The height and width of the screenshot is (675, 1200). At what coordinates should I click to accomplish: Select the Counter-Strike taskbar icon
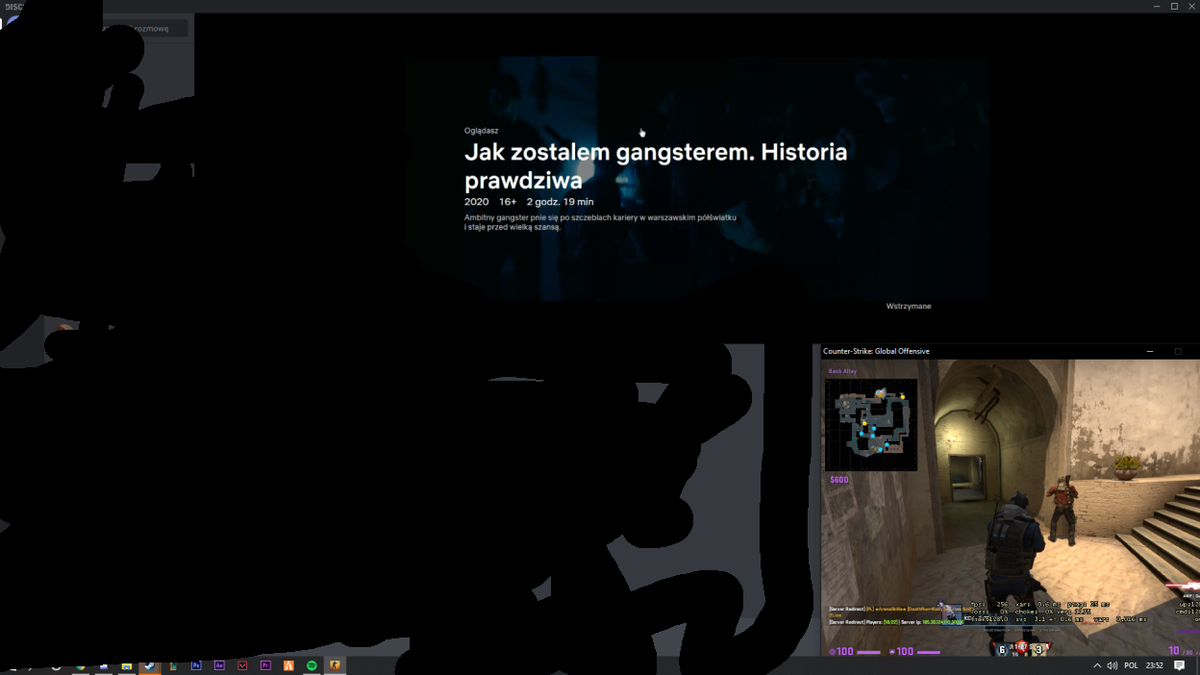tap(334, 665)
